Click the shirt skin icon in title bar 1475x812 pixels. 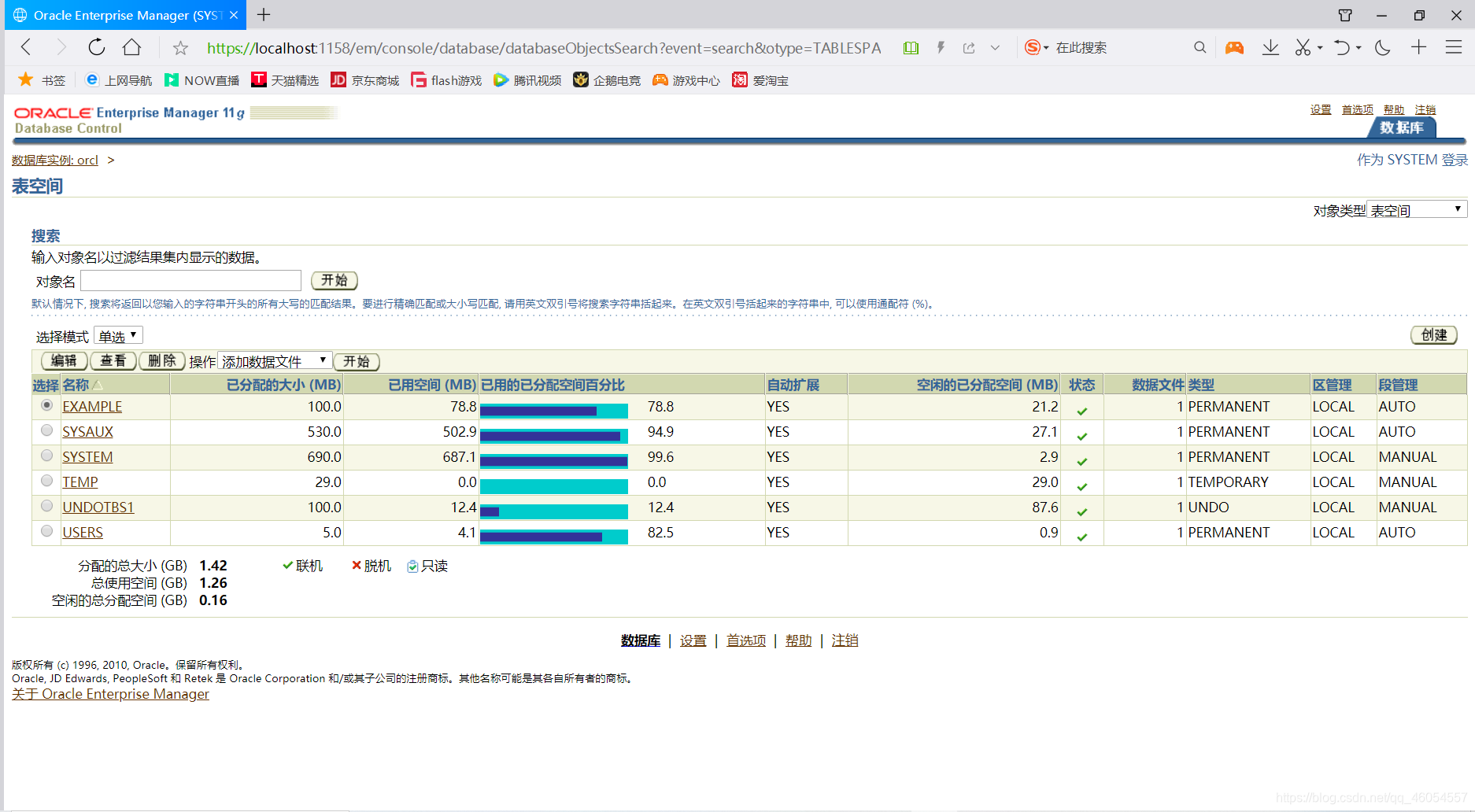pyautogui.click(x=1345, y=15)
